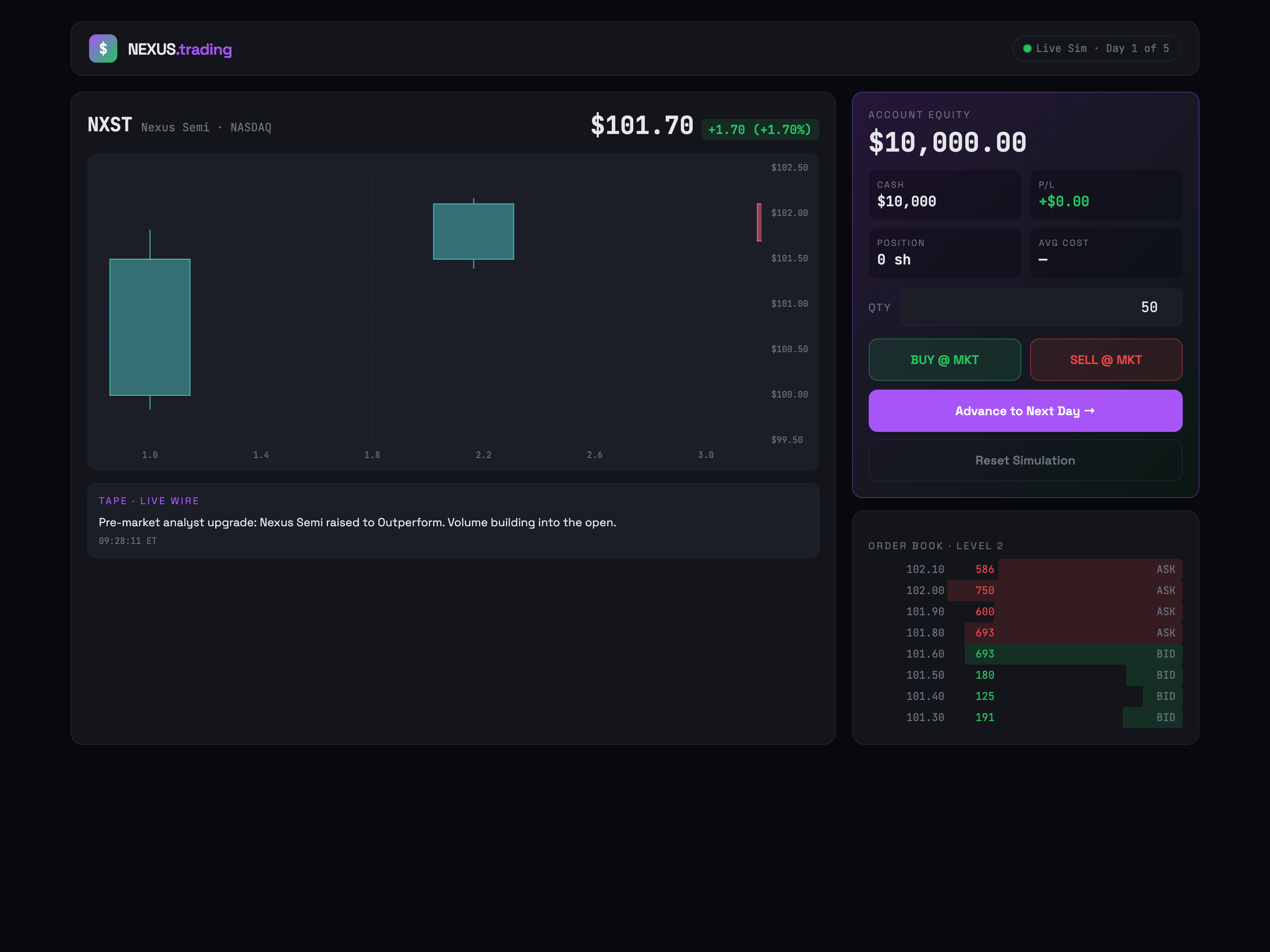Click the NEXUS.trading brand name
Viewport: 1270px width, 952px height.
point(180,49)
